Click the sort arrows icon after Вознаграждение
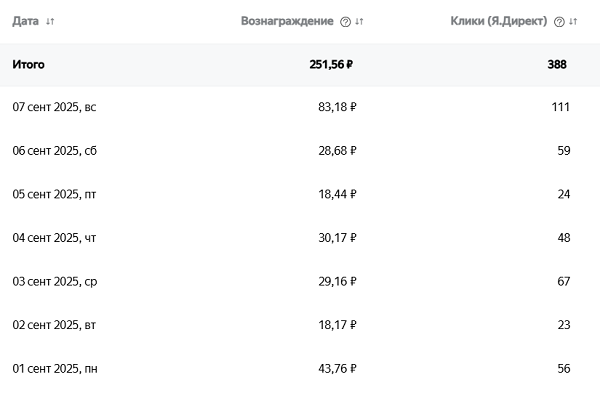Image resolution: width=600 pixels, height=401 pixels. pyautogui.click(x=360, y=21)
